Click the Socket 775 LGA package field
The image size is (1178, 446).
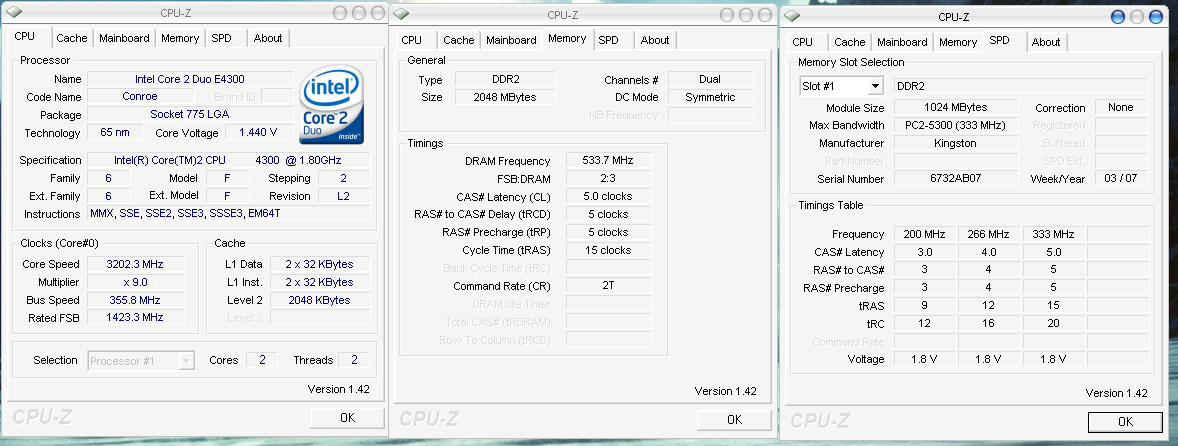pos(190,115)
